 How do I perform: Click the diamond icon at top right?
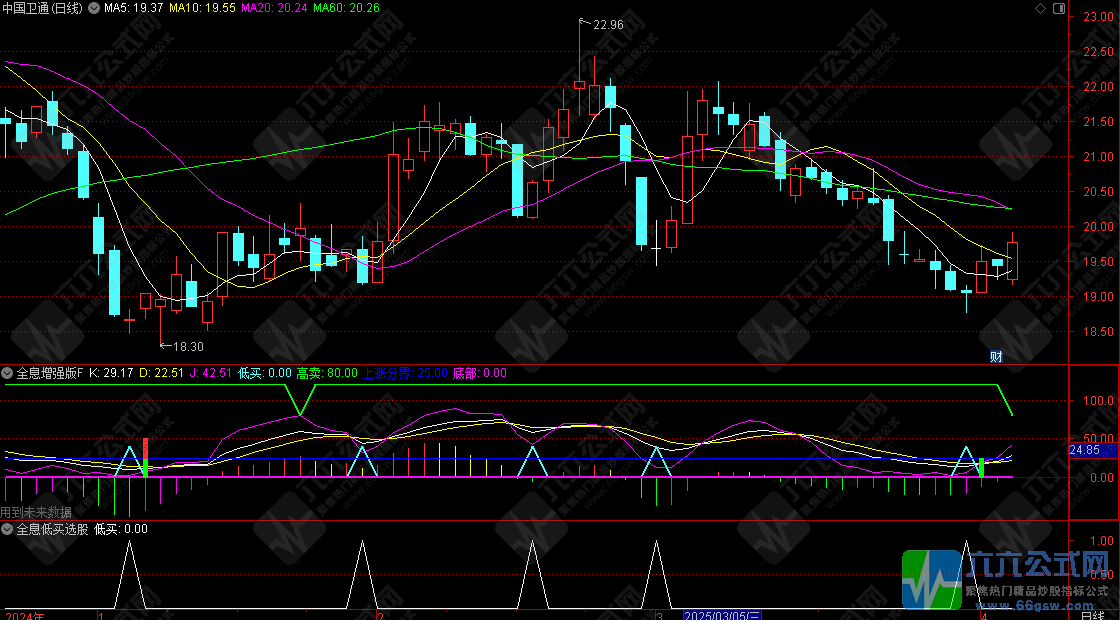click(x=1041, y=8)
